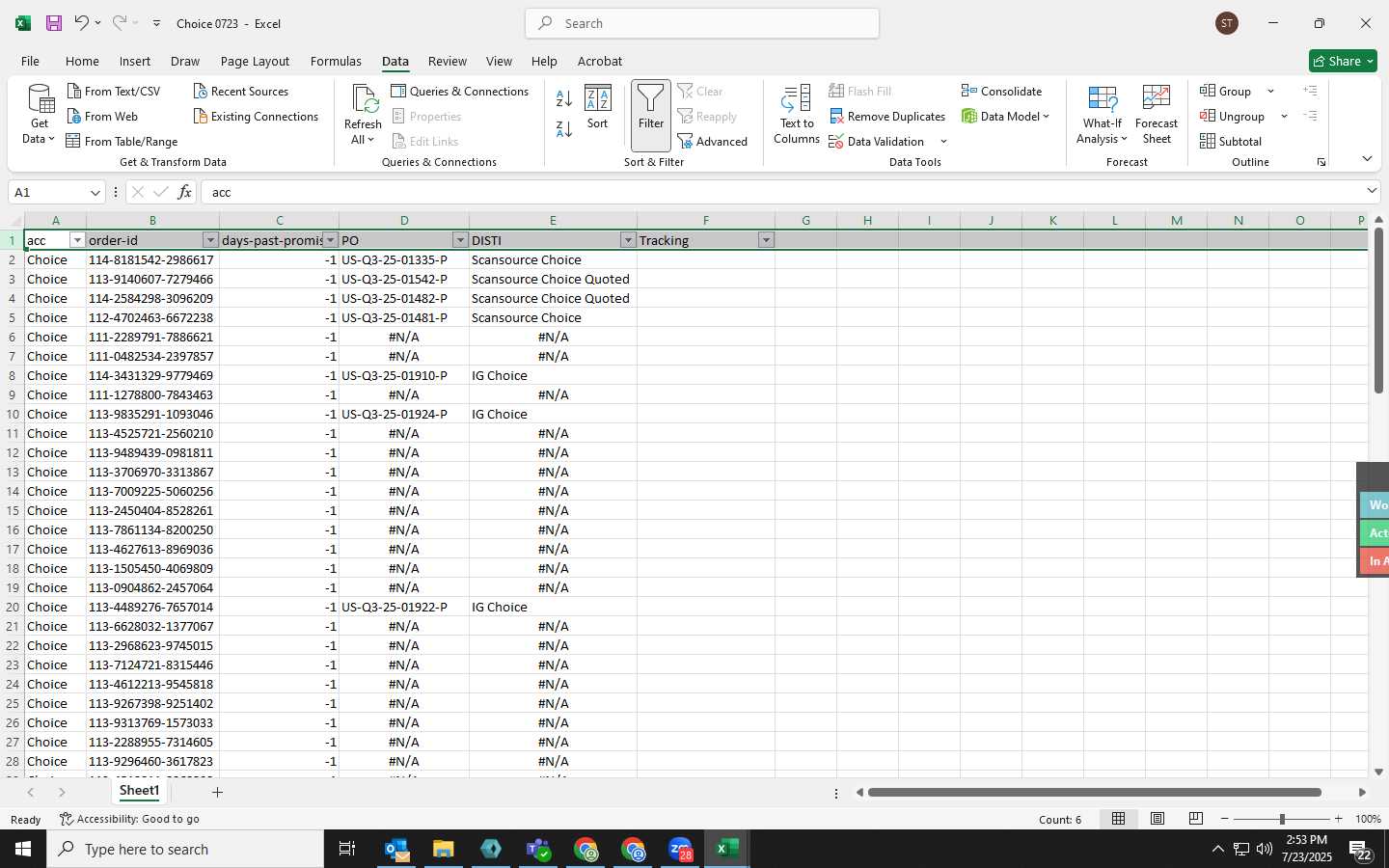Open the File menu
1389x868 pixels.
(x=30, y=61)
